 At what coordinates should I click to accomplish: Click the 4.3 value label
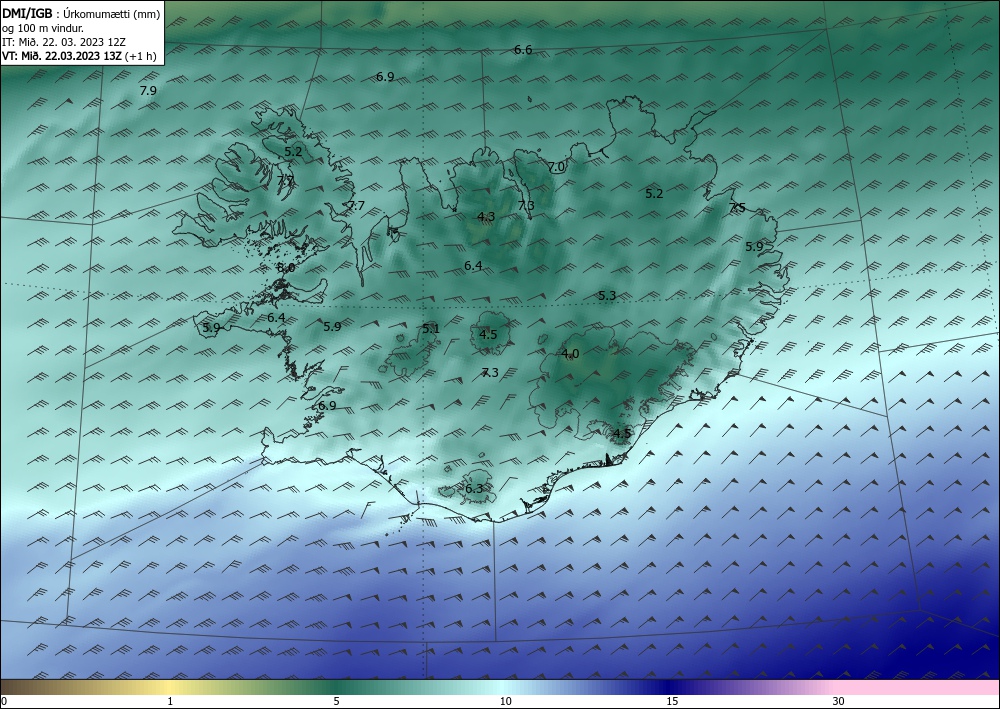486,217
